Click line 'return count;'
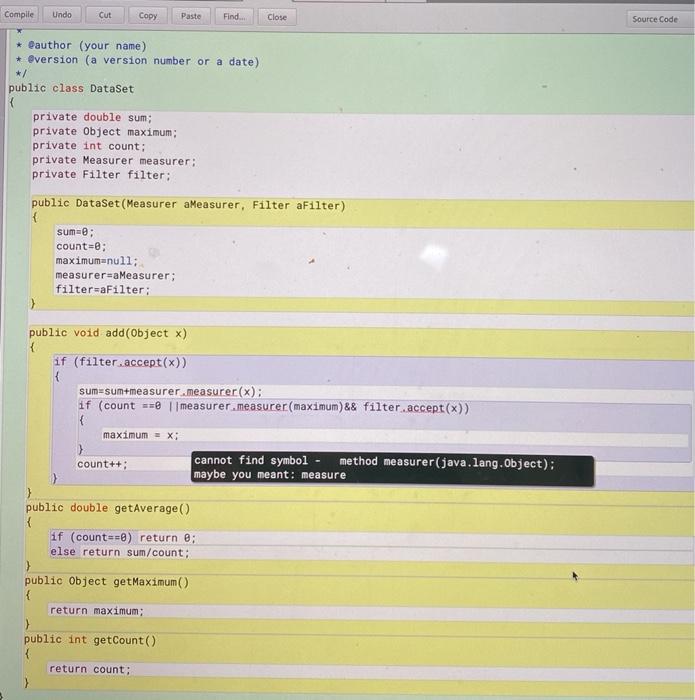This screenshot has height=700, width=695. tap(90, 669)
